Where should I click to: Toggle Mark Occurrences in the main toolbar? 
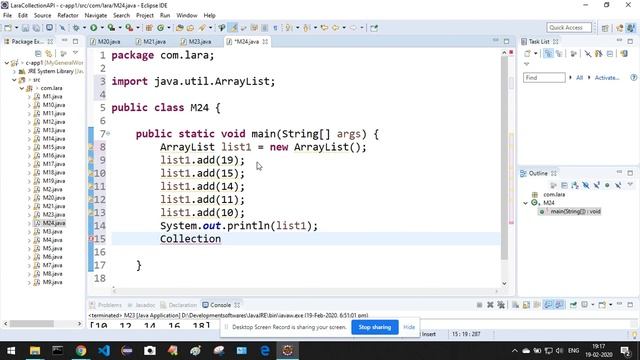[233, 28]
